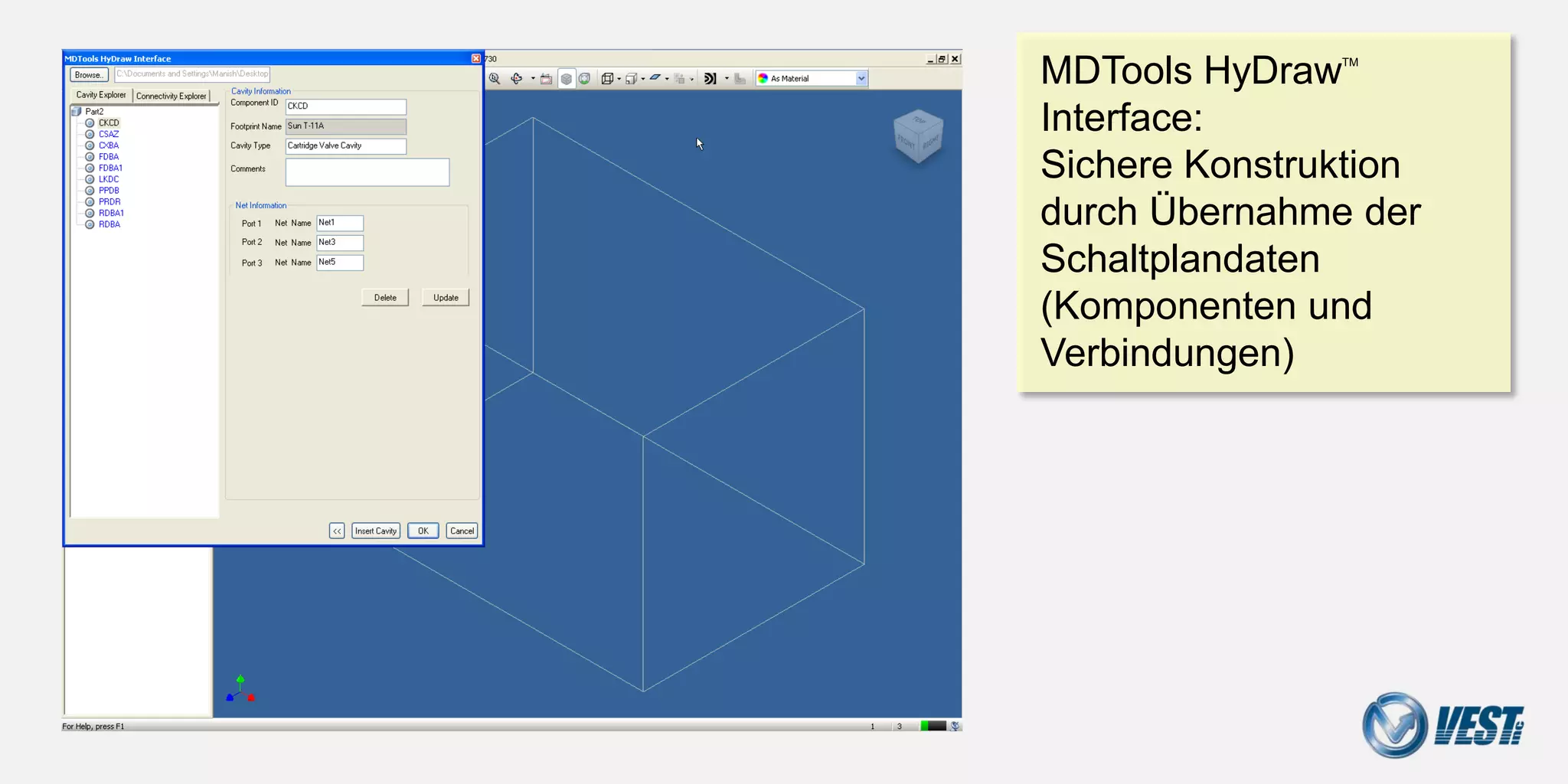Select RDBA1 in the cavity tree

111,214
